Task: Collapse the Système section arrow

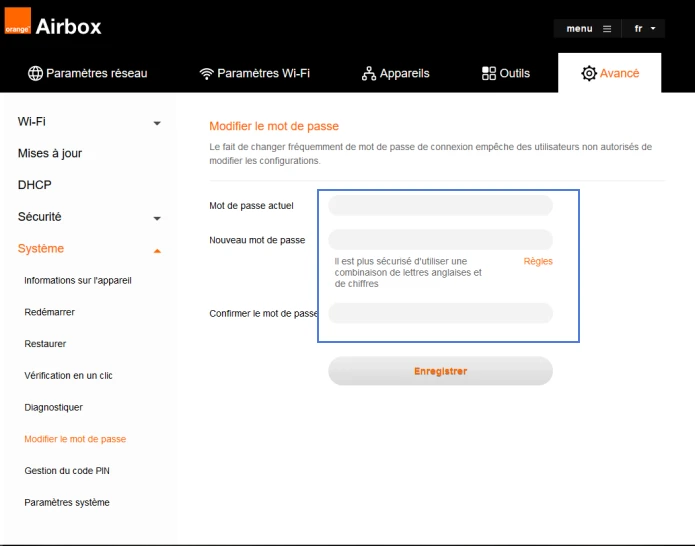Action: (x=157, y=251)
